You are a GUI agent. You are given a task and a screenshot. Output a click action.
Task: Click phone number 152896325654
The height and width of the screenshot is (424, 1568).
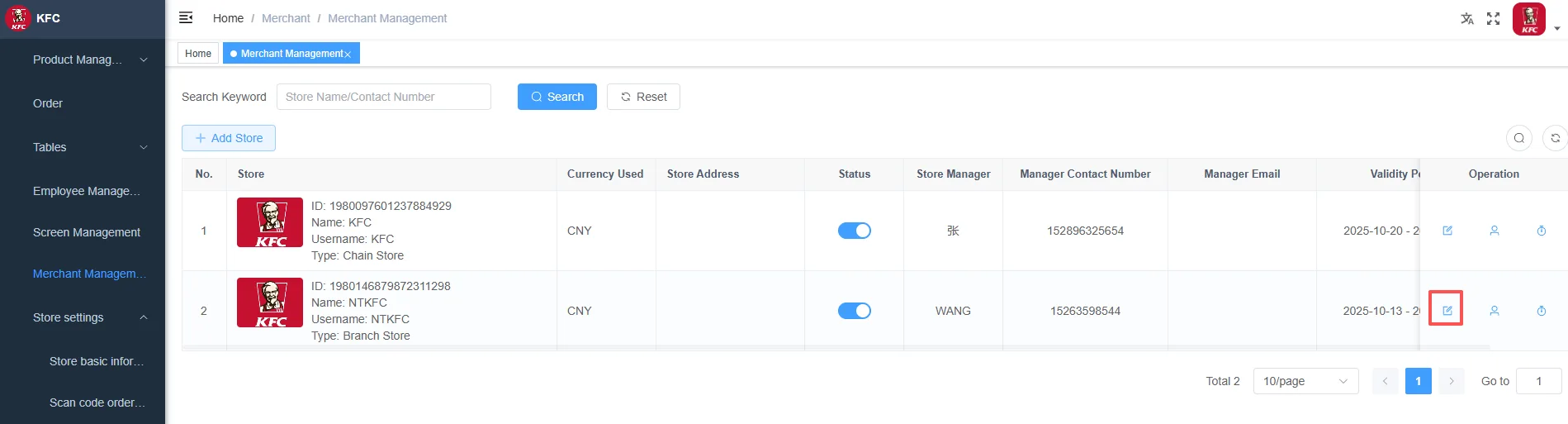1085,231
